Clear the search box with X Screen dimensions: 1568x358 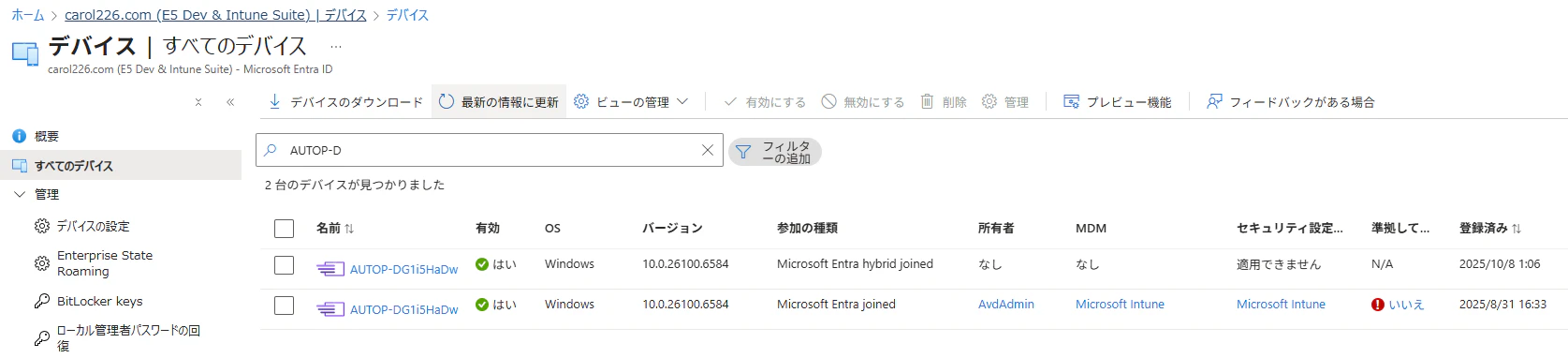708,150
